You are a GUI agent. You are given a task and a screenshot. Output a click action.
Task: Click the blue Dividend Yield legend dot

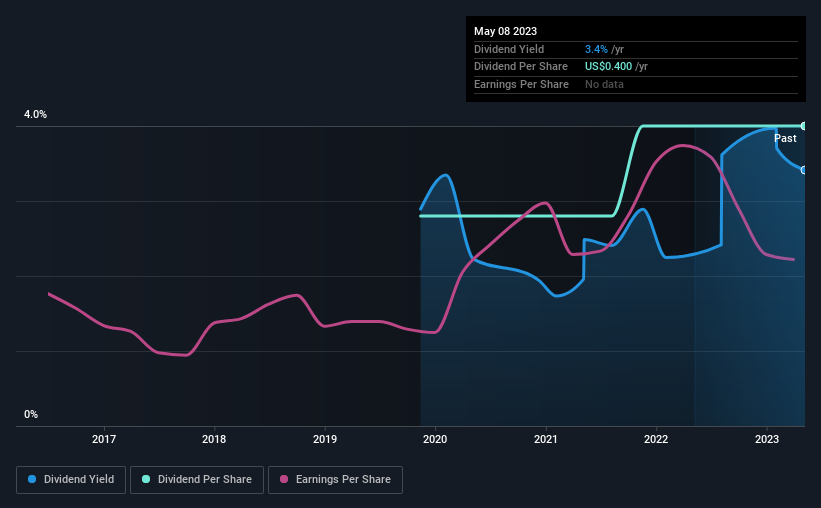click(32, 479)
